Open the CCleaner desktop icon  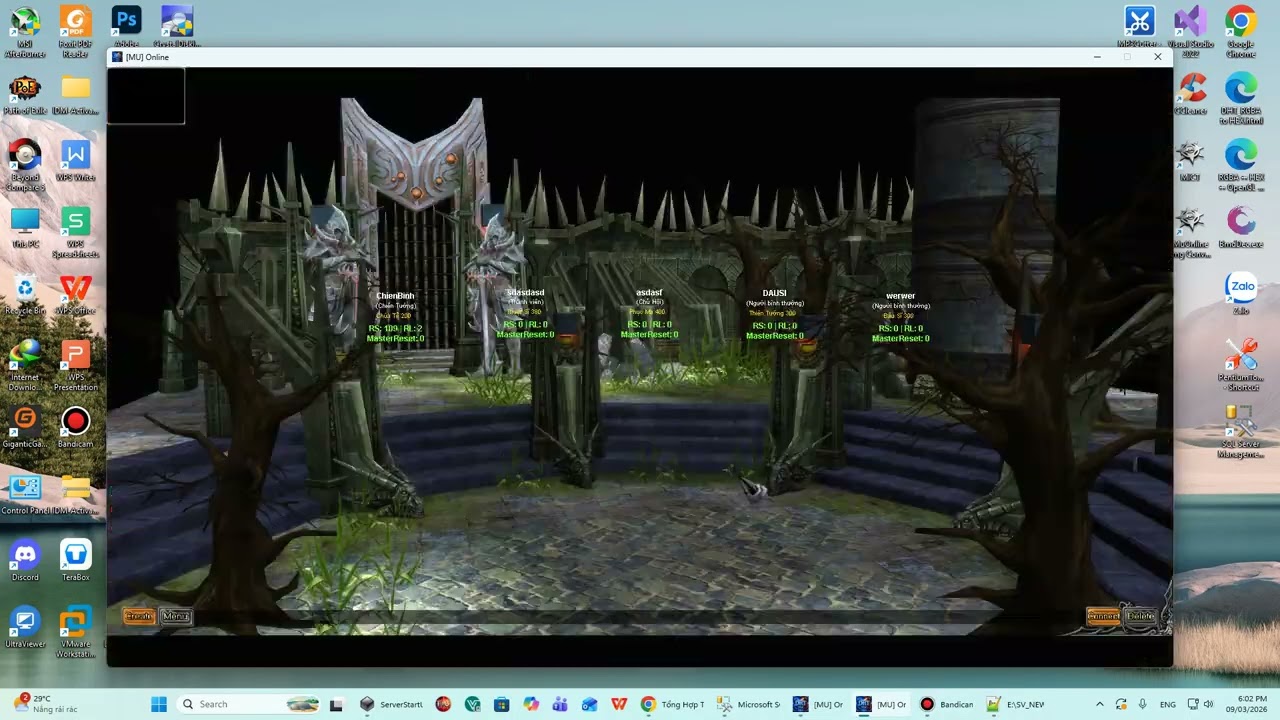click(x=1190, y=95)
